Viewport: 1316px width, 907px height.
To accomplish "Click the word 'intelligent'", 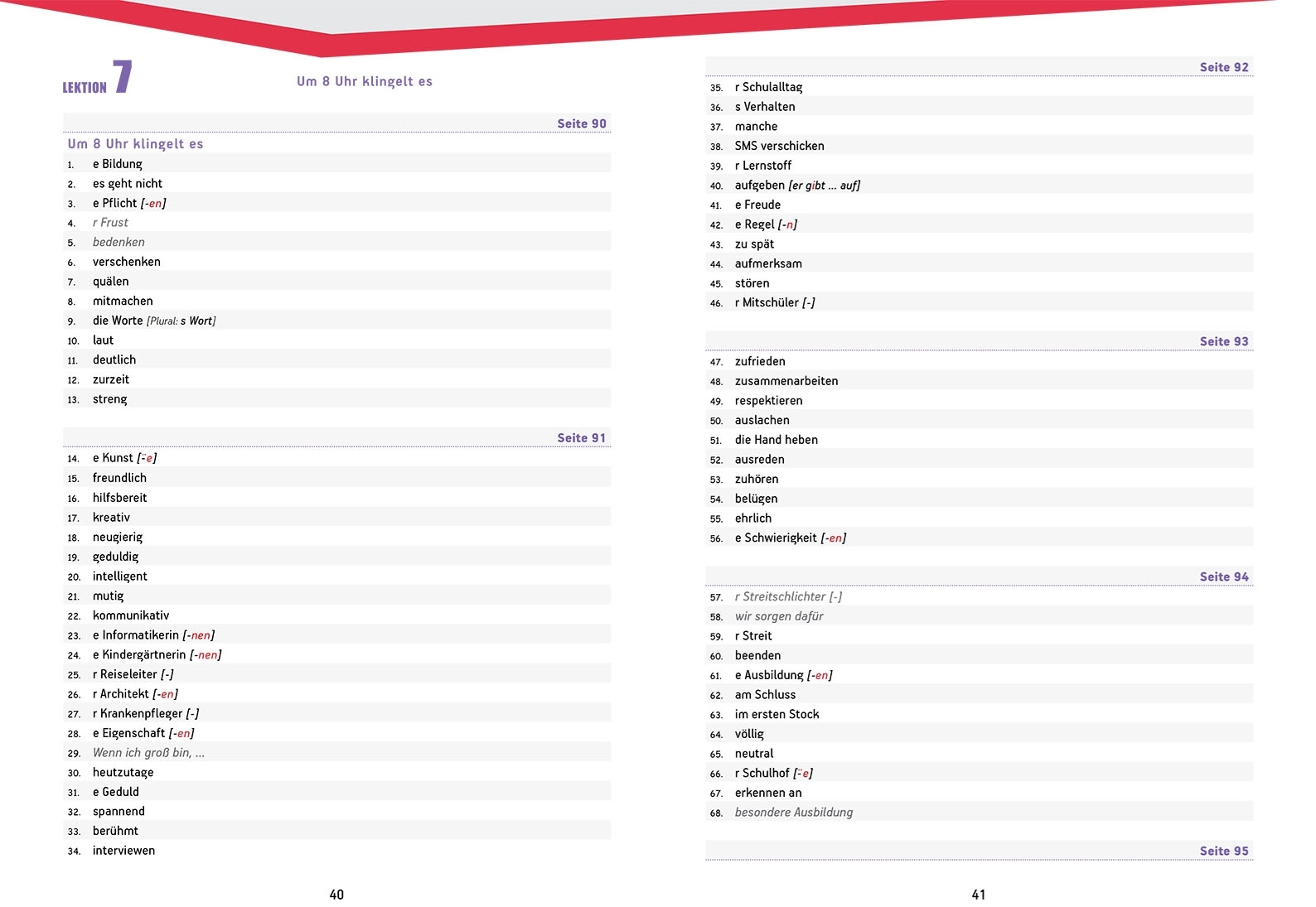I will coord(119,577).
